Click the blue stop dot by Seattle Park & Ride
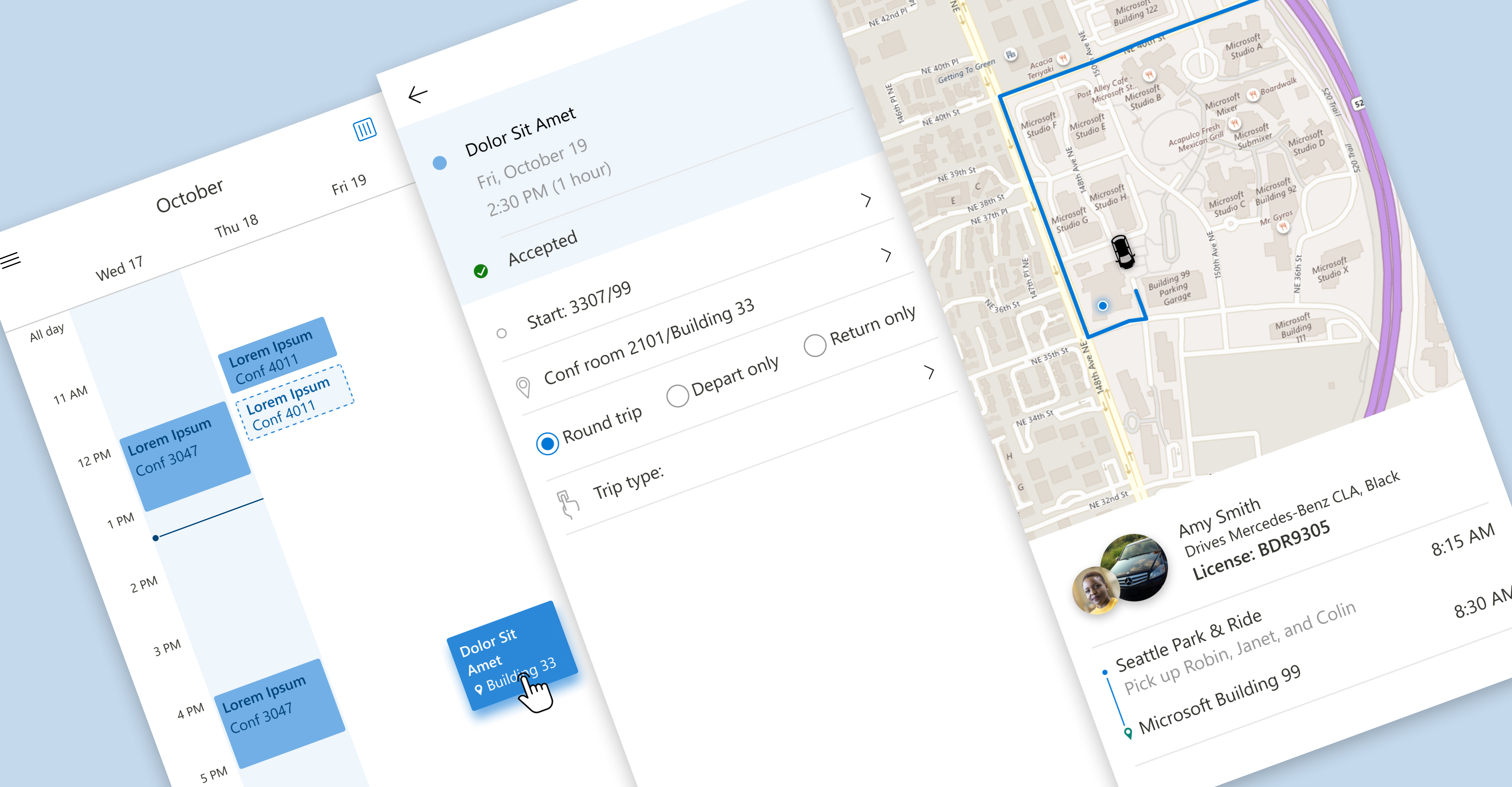Screen dimensions: 1512x787 click(1105, 673)
